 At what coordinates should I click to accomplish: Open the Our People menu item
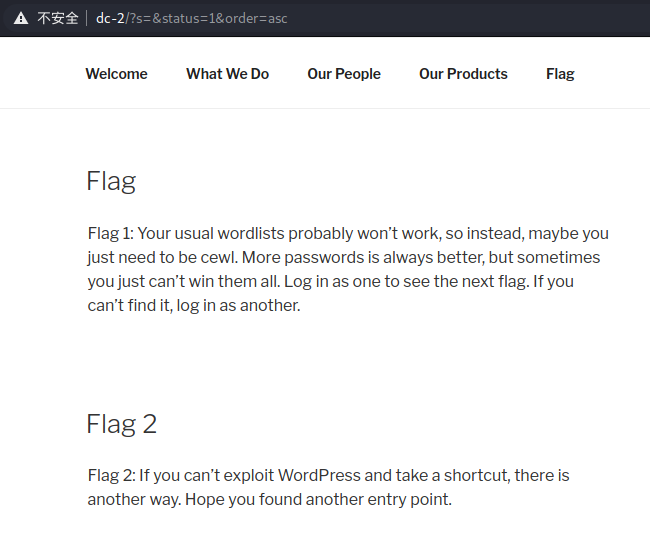344,74
